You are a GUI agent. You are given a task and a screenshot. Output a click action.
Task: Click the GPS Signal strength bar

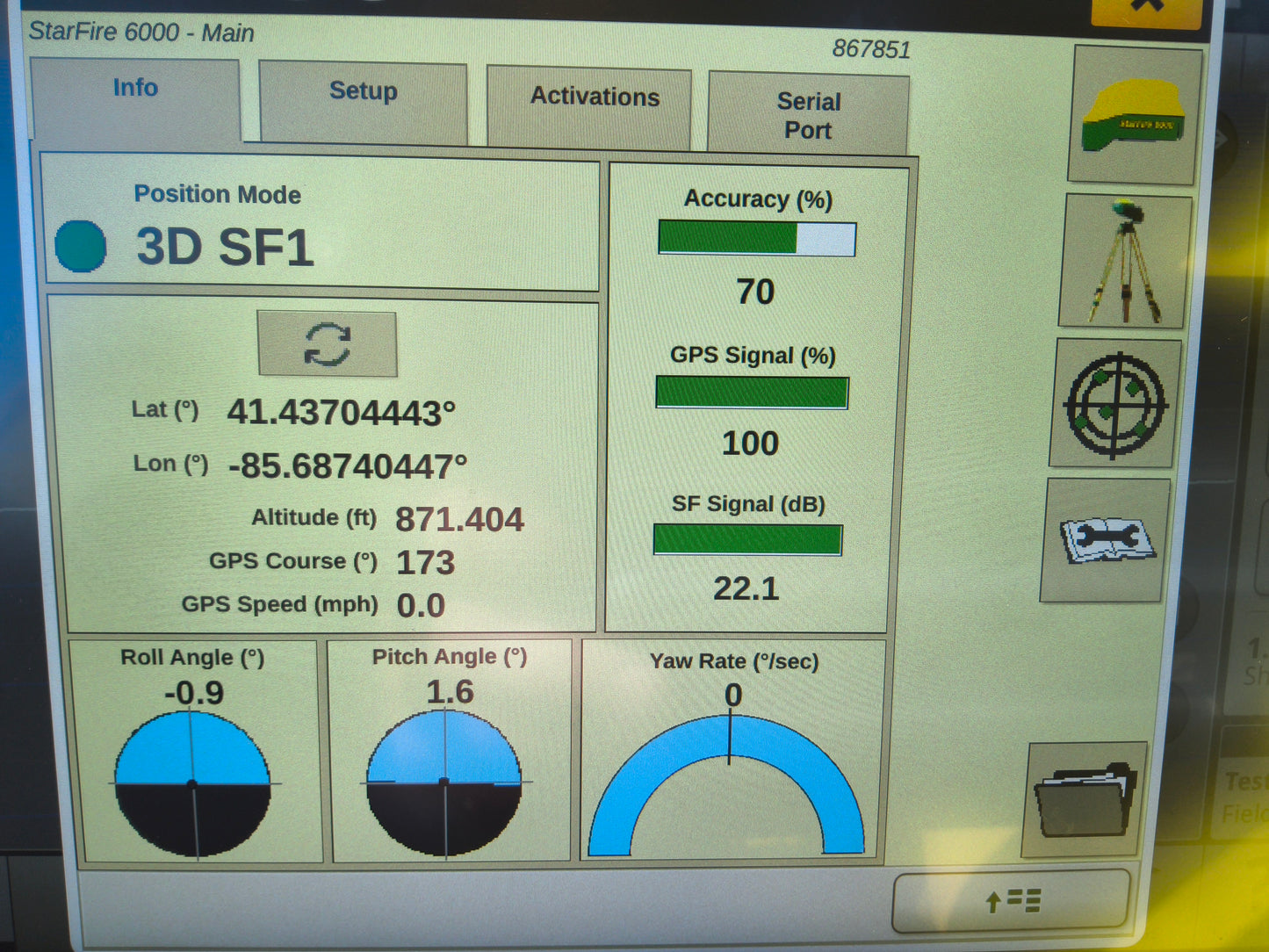(751, 392)
